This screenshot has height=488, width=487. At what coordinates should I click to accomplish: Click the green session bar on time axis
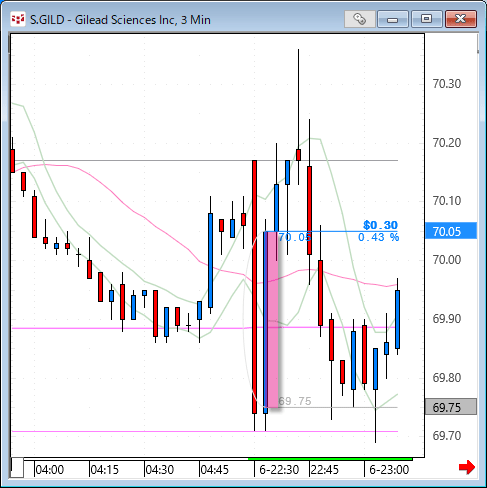(330, 459)
